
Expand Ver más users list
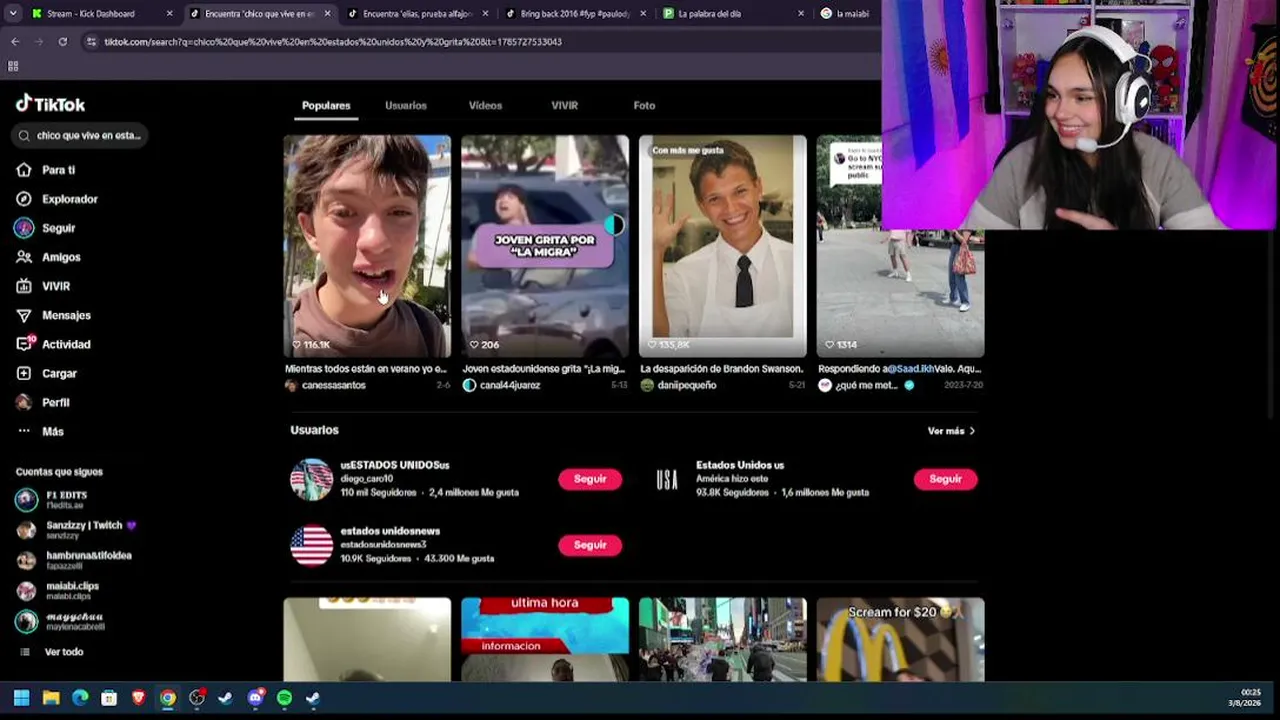pos(951,431)
